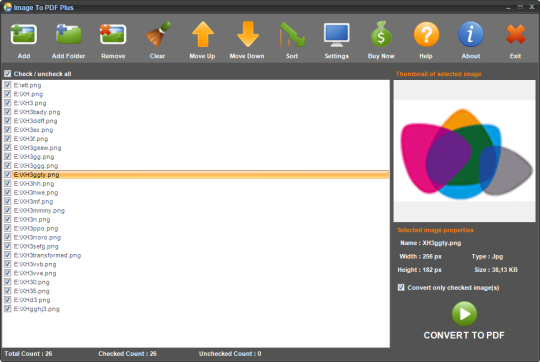Image resolution: width=540 pixels, height=362 pixels.
Task: Show the About info icon
Action: pyautogui.click(x=470, y=34)
